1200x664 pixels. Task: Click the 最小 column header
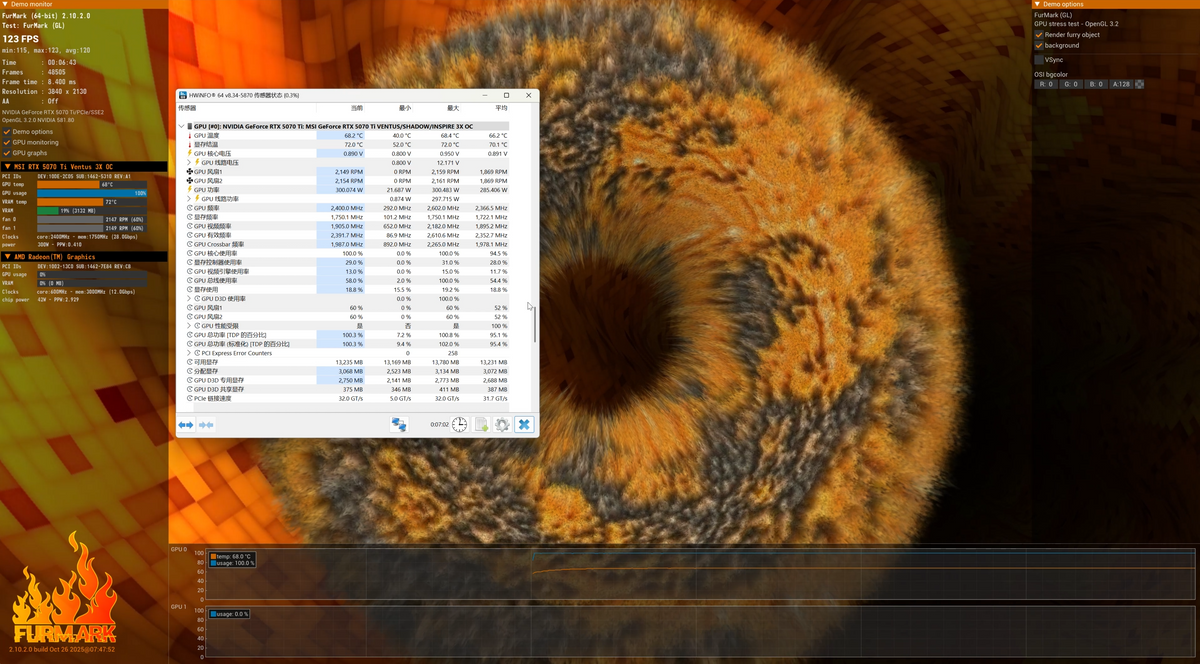point(404,108)
